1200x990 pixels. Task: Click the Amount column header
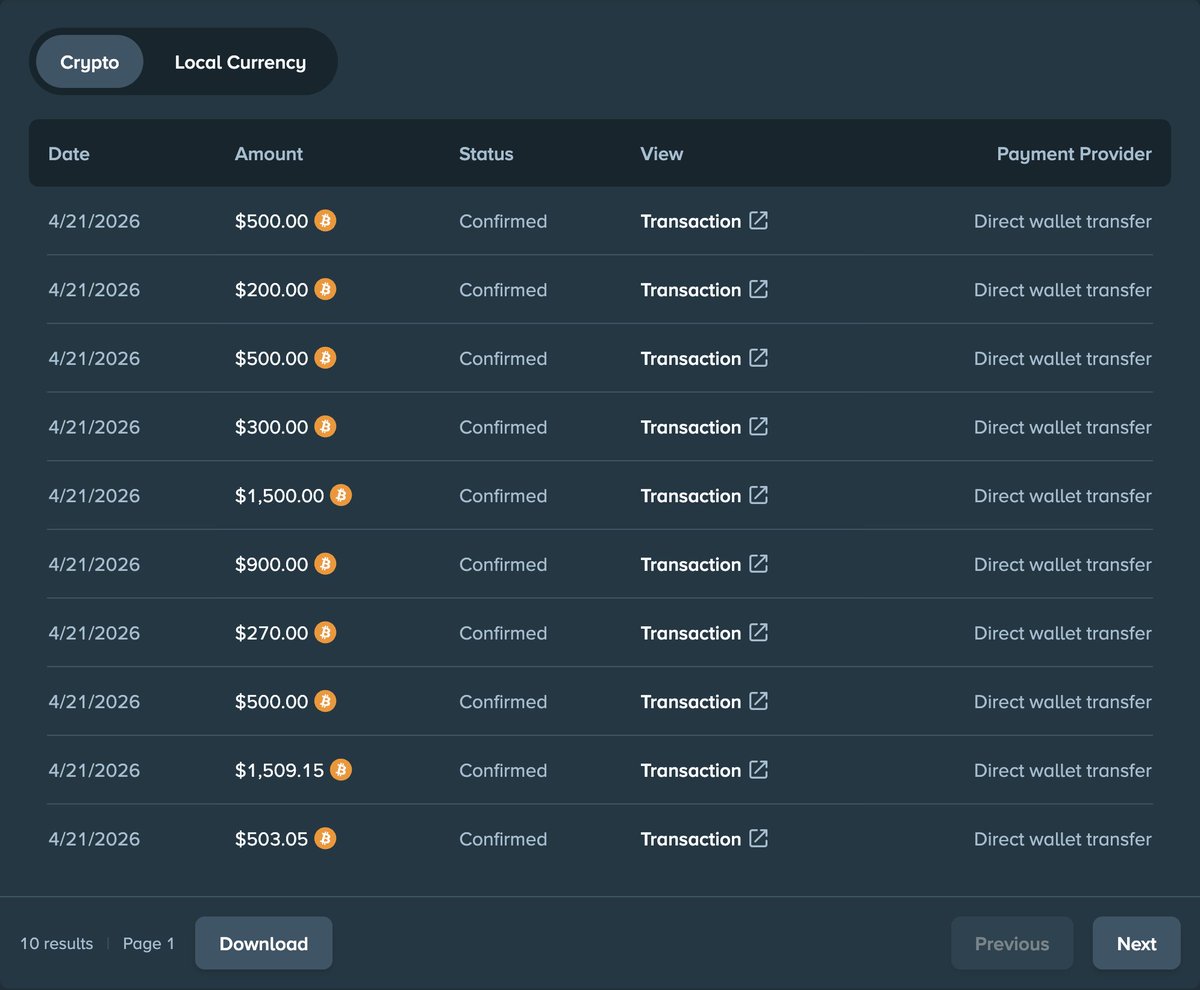[269, 154]
